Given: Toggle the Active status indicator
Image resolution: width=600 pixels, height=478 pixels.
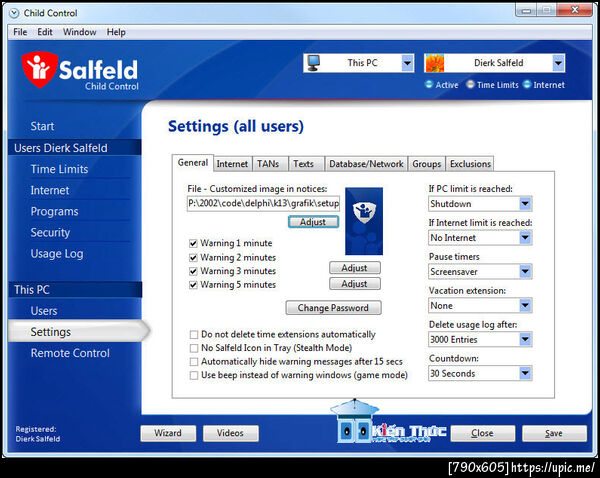Looking at the screenshot, I should click(429, 84).
